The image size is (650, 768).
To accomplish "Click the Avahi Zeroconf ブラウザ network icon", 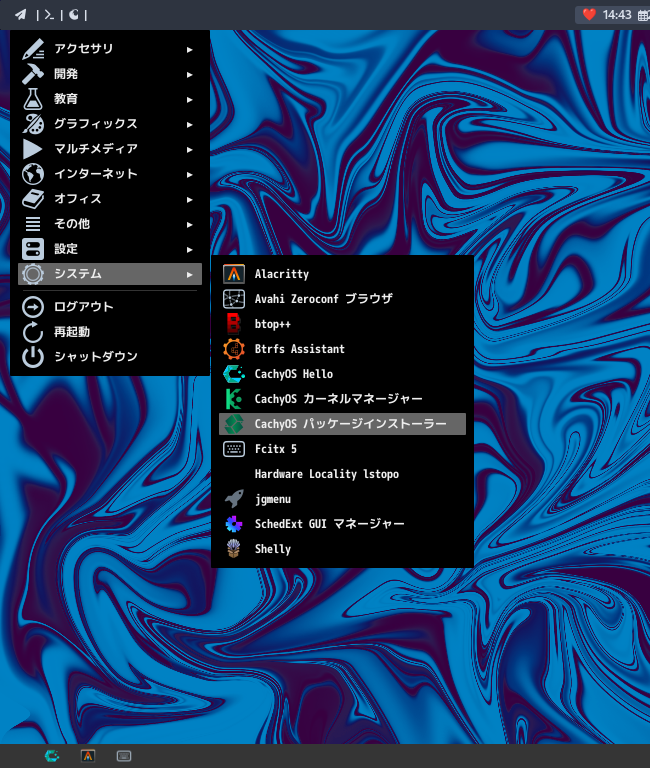I will [x=234, y=299].
